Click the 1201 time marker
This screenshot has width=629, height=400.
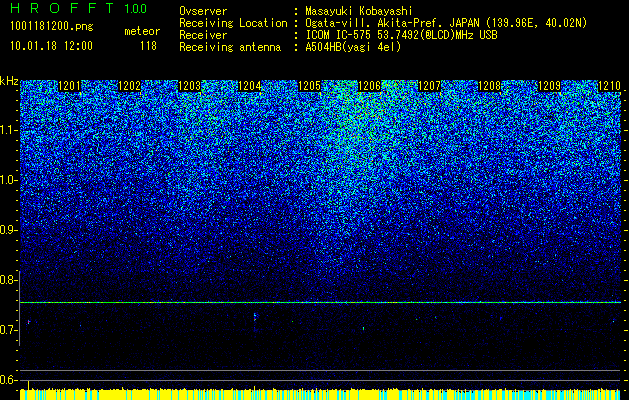tap(69, 86)
